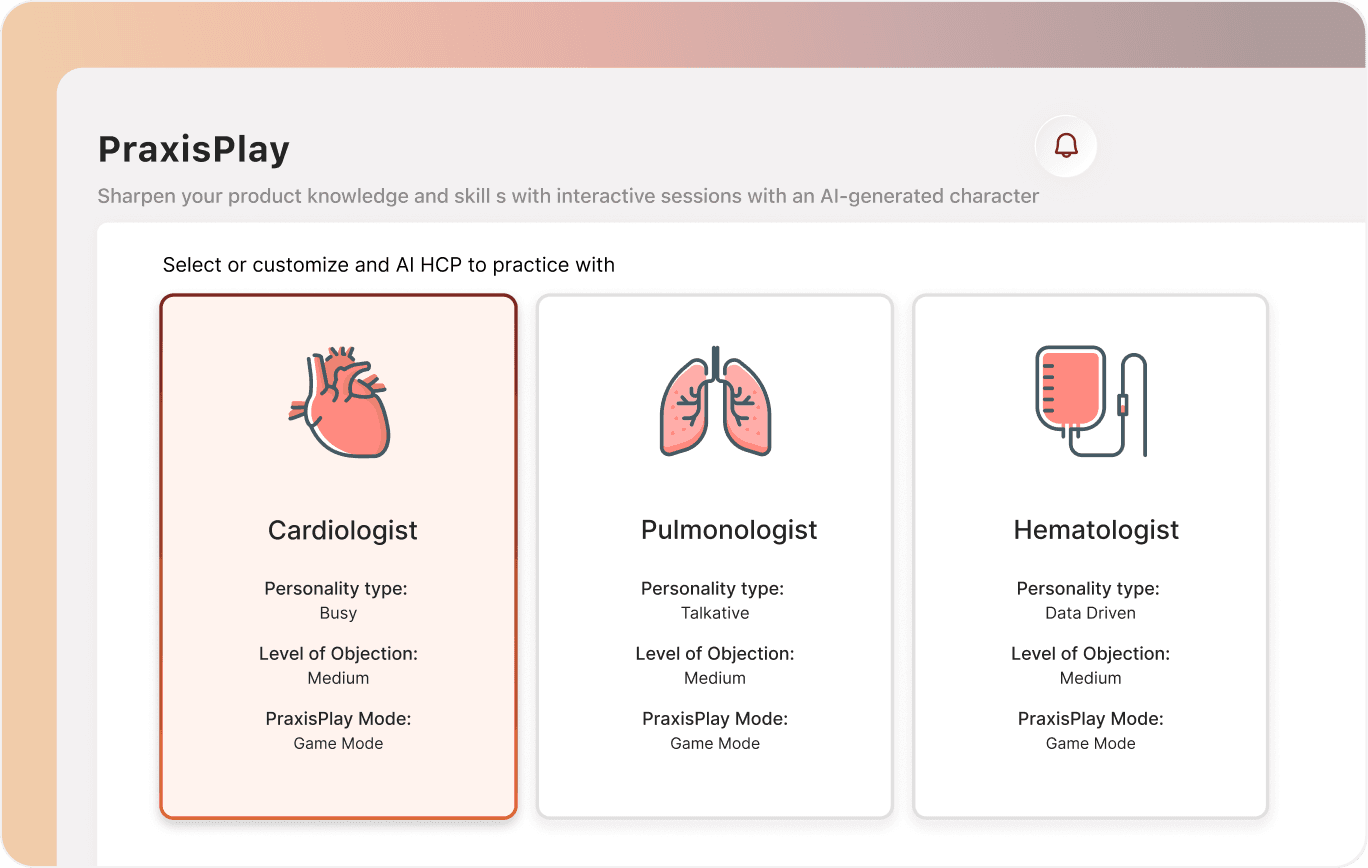Click Game Mode on the Pulmonologist card
This screenshot has height=868, width=1368.
click(x=715, y=743)
